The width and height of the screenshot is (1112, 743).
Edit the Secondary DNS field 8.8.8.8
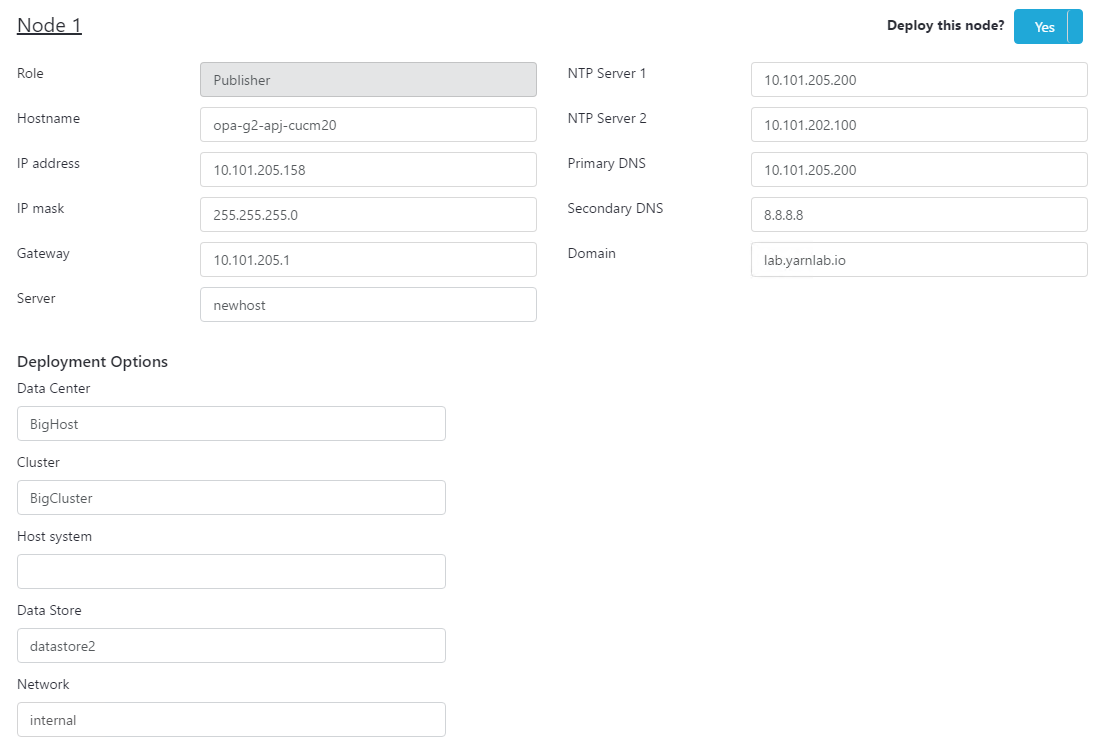pos(919,215)
